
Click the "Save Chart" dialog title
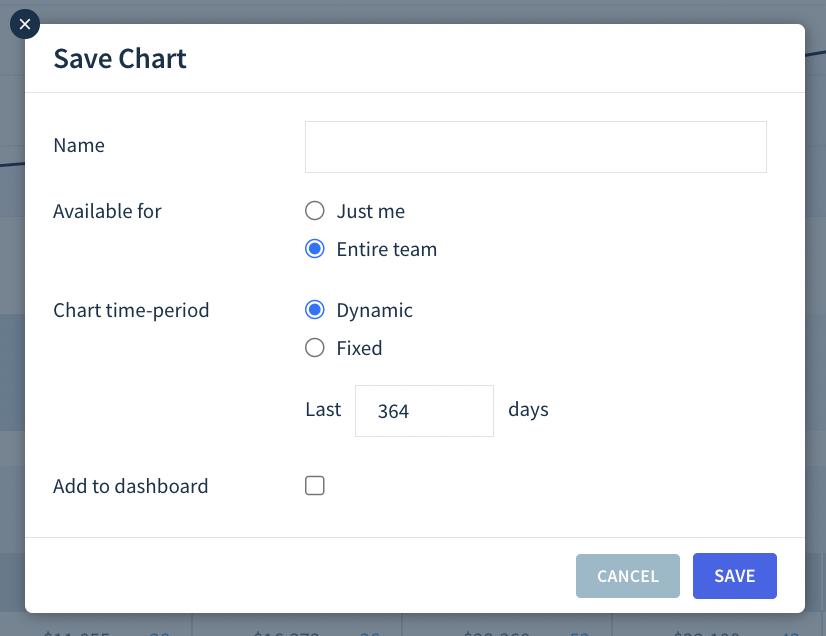(x=120, y=58)
